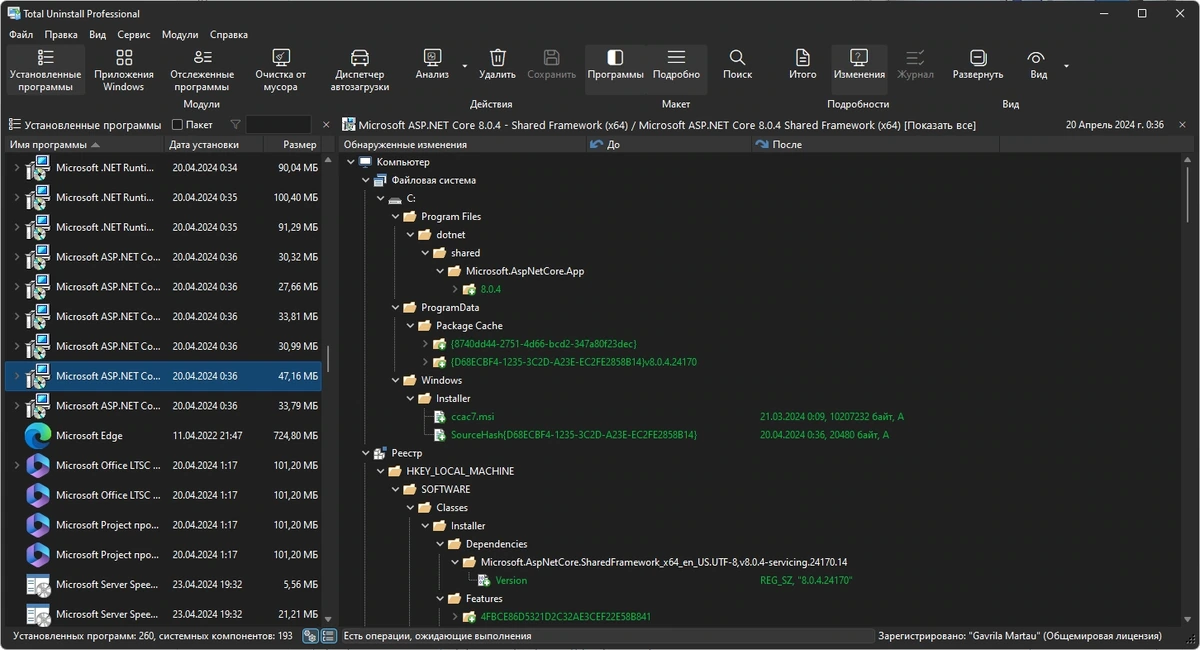Click the Вид eye icon
Screen dimensions: 1200x650
coord(1037,58)
